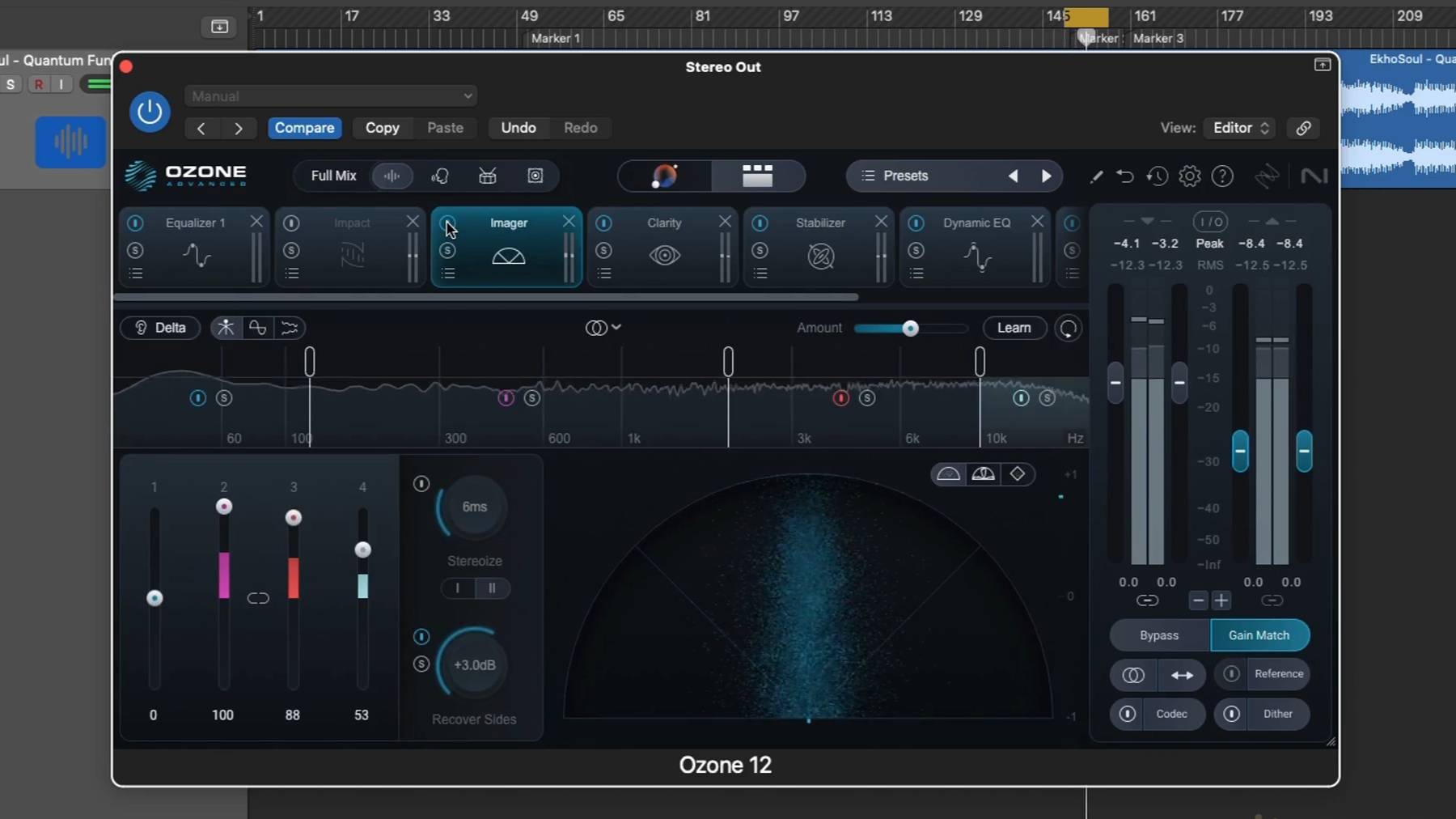Select the Stabilizer module icon
Image resolution: width=1456 pixels, height=819 pixels.
820,256
